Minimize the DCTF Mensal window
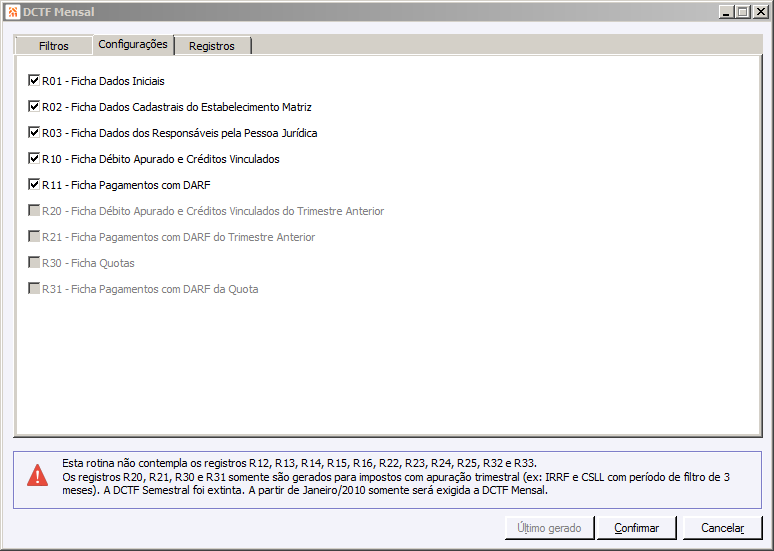Screen dimensions: 774x551 [726, 12]
